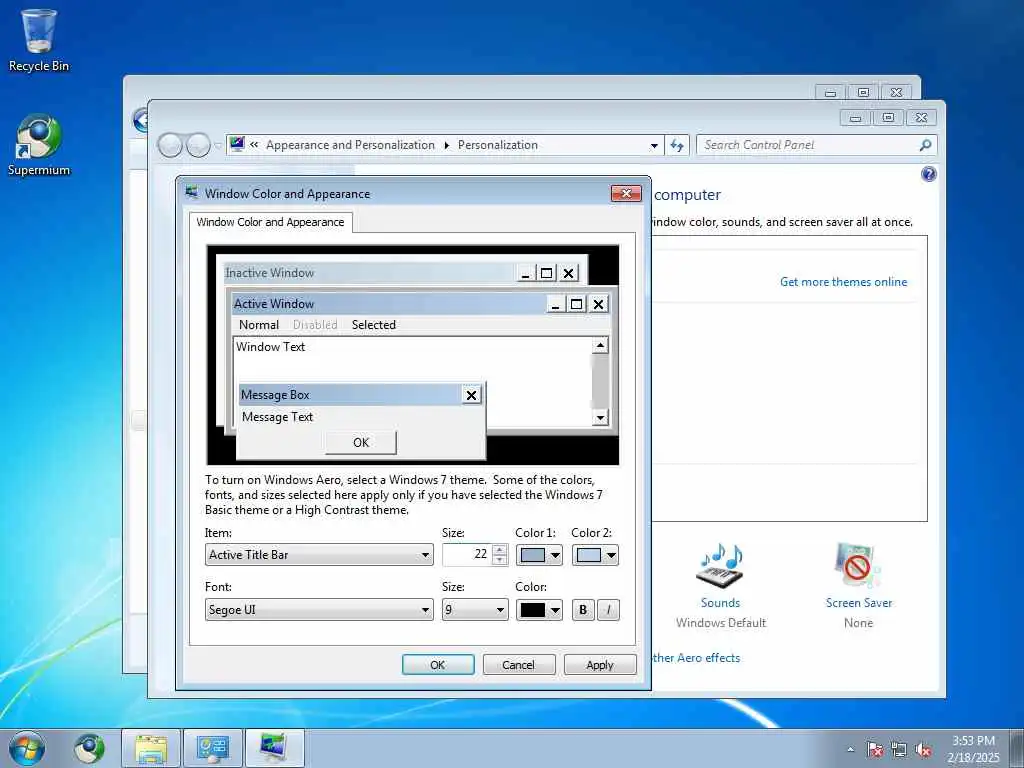Click the Cancel button
The image size is (1024, 768).
(x=519, y=665)
